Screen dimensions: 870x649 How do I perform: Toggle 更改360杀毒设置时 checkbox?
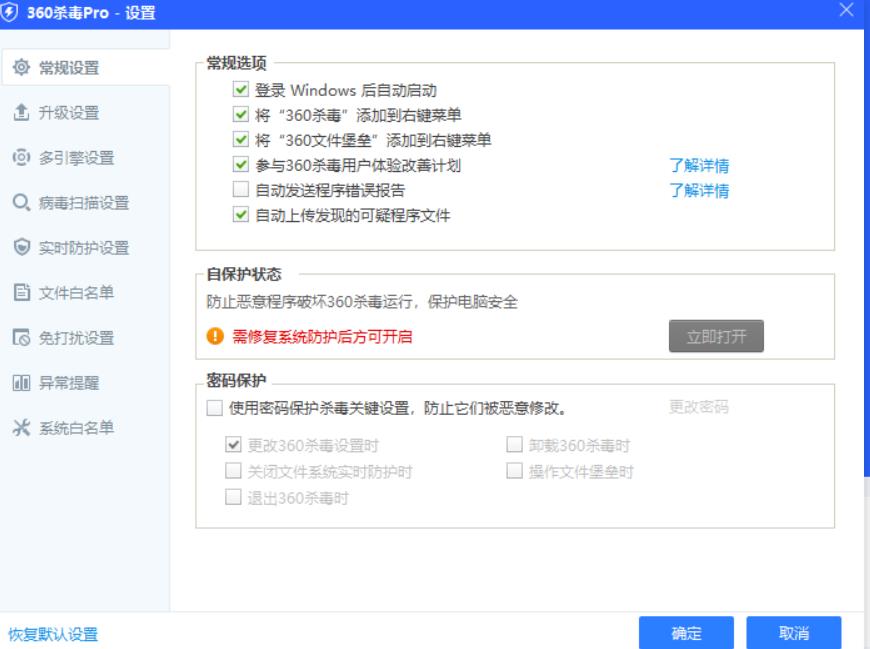click(233, 445)
